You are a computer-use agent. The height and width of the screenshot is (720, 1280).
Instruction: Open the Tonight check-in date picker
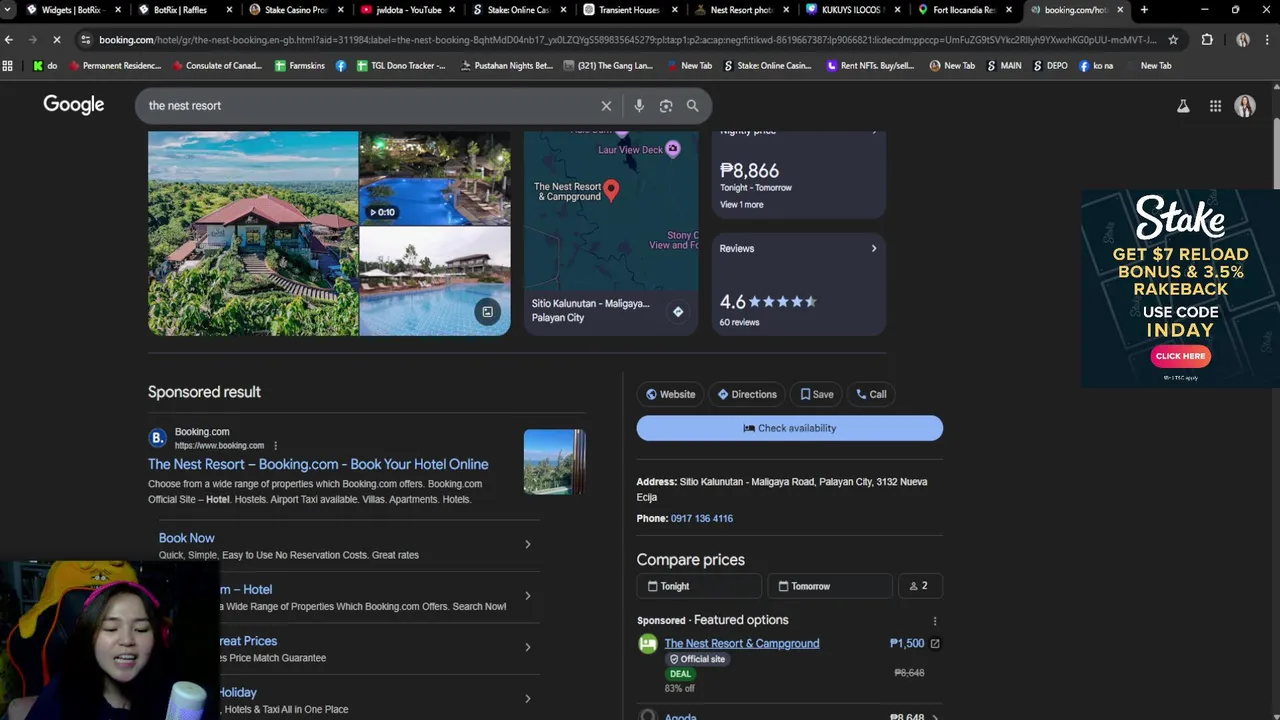[699, 586]
